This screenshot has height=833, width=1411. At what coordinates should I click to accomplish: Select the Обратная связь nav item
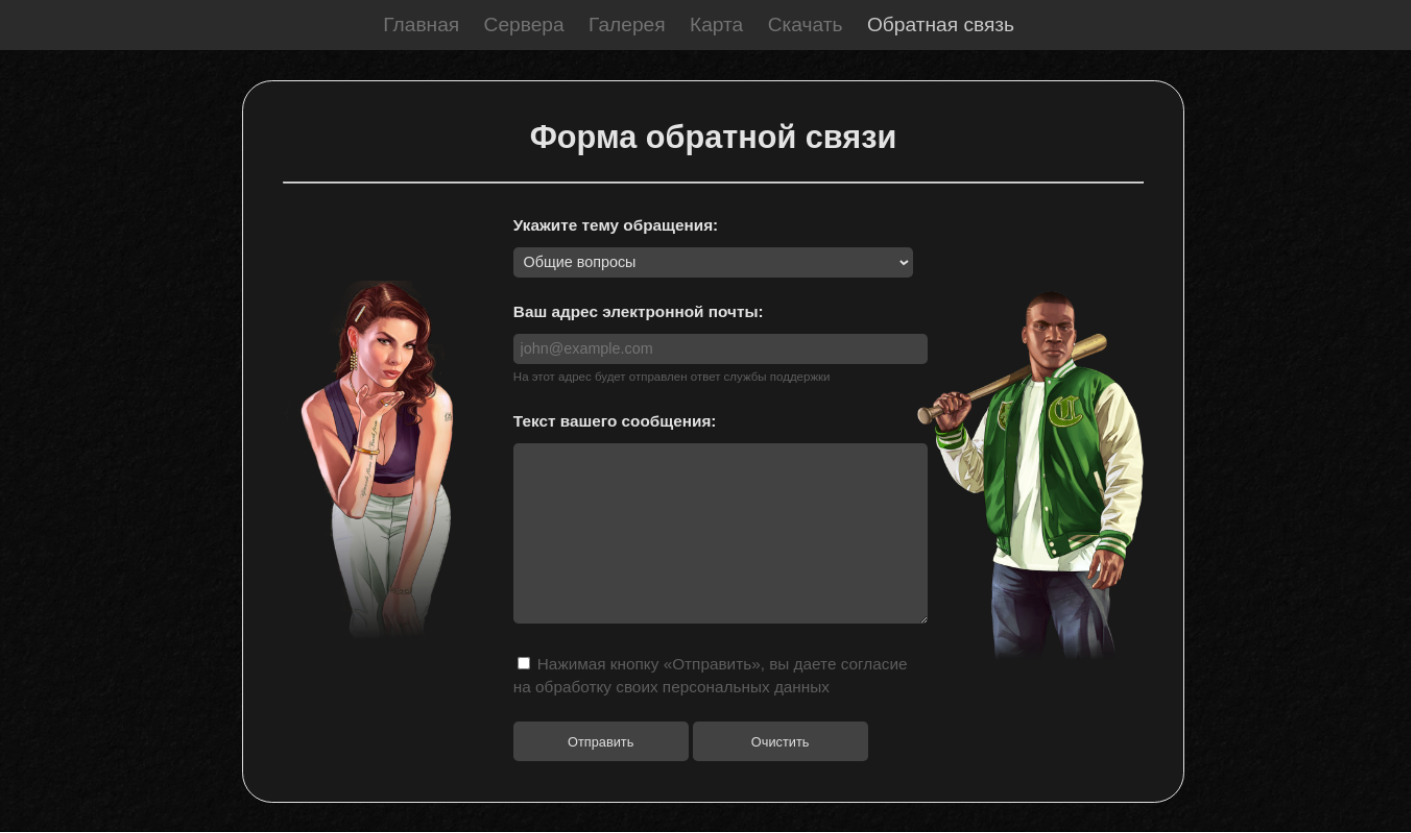(x=940, y=25)
